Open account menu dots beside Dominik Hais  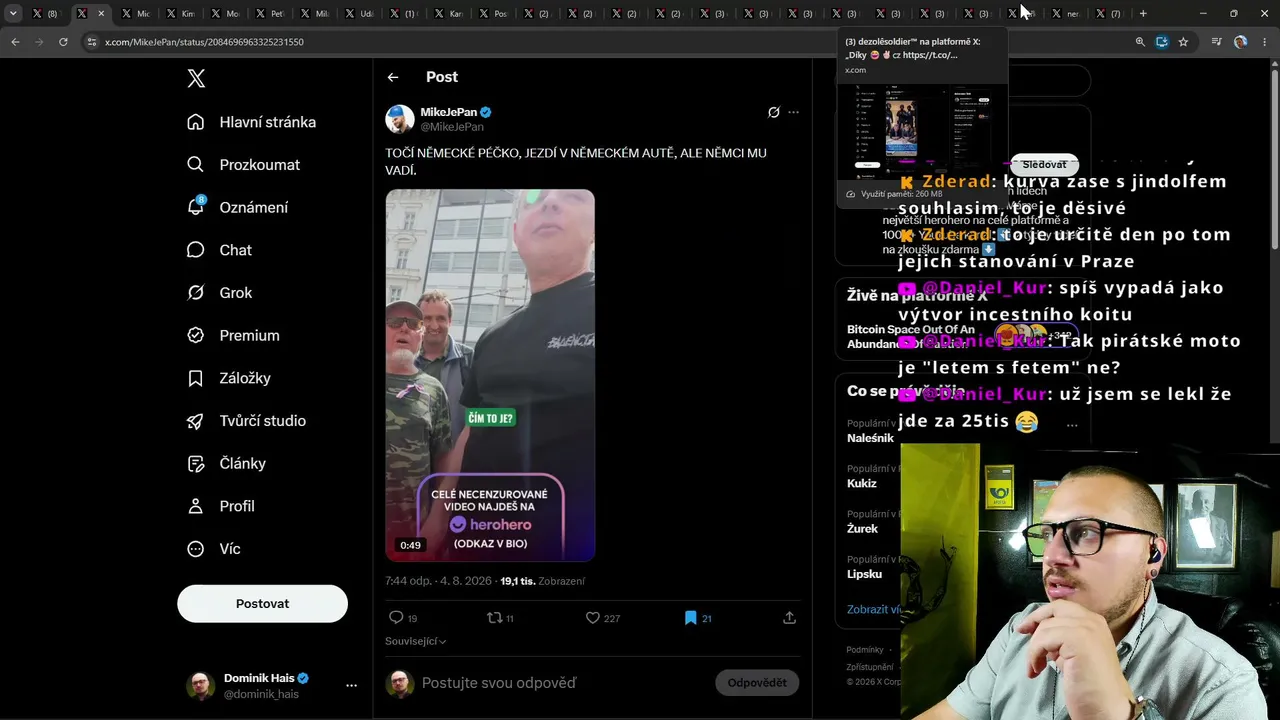(351, 686)
